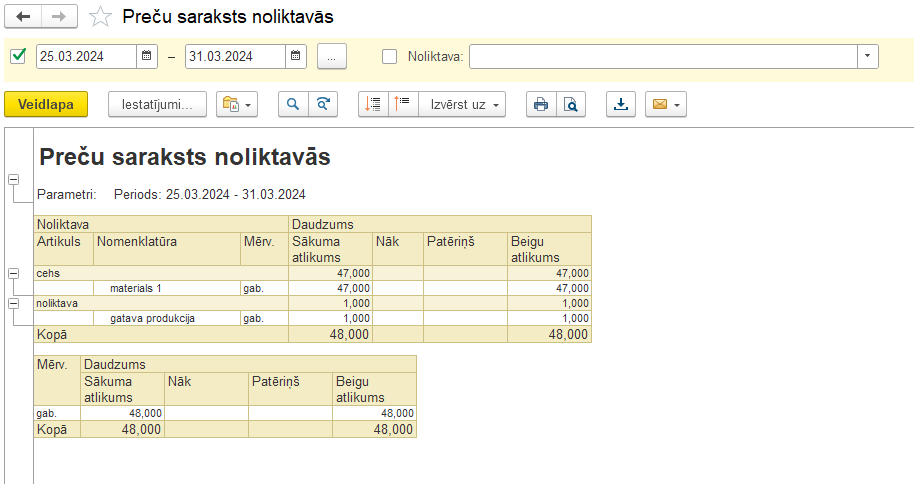Open print preview icon
Screen dimensions: 914x484
click(571, 104)
